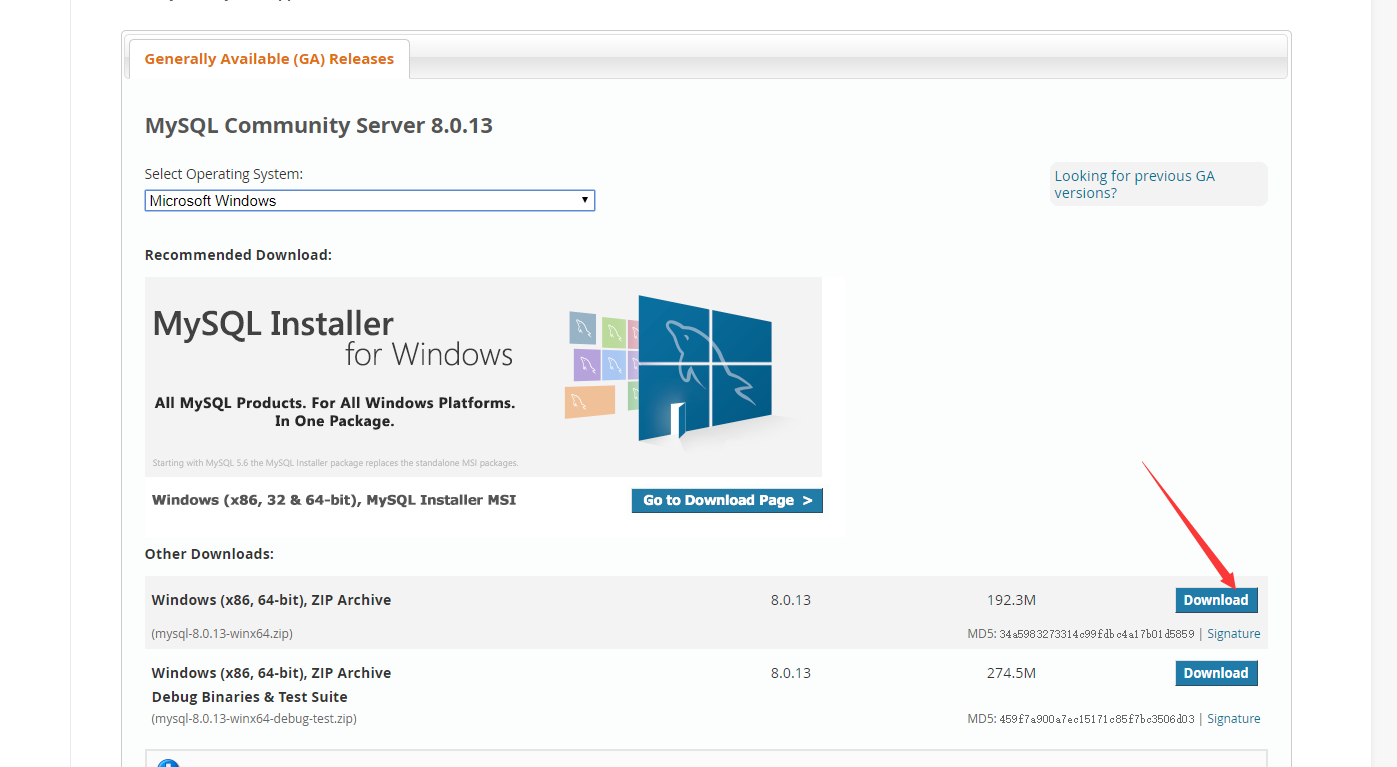Select the text (mysql-8.0.13-winx64.zip)
The image size is (1397, 767).
(222, 634)
